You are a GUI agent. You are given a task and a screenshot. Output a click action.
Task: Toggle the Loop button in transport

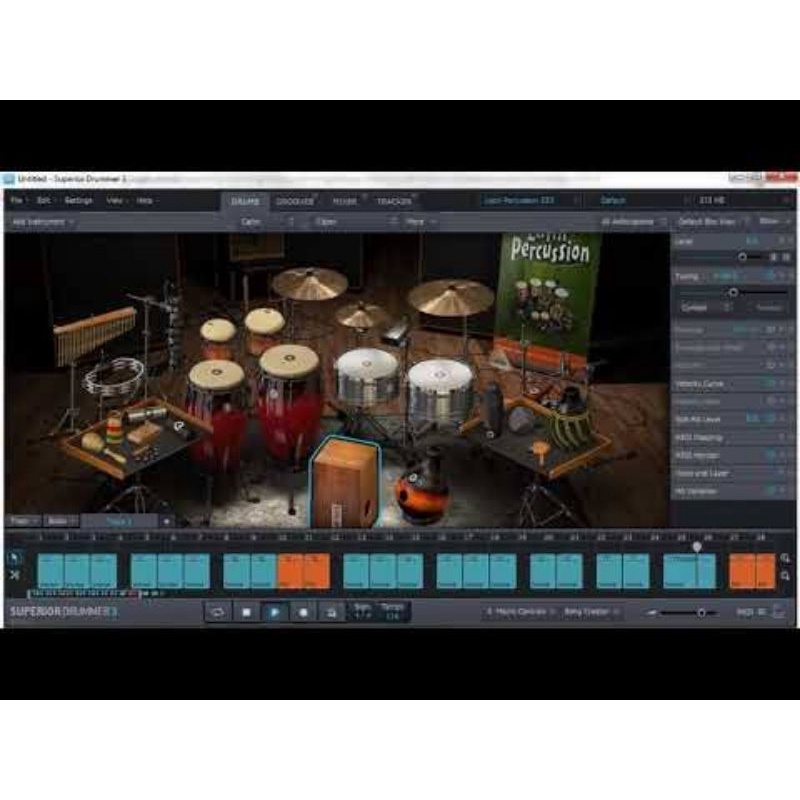(218, 611)
